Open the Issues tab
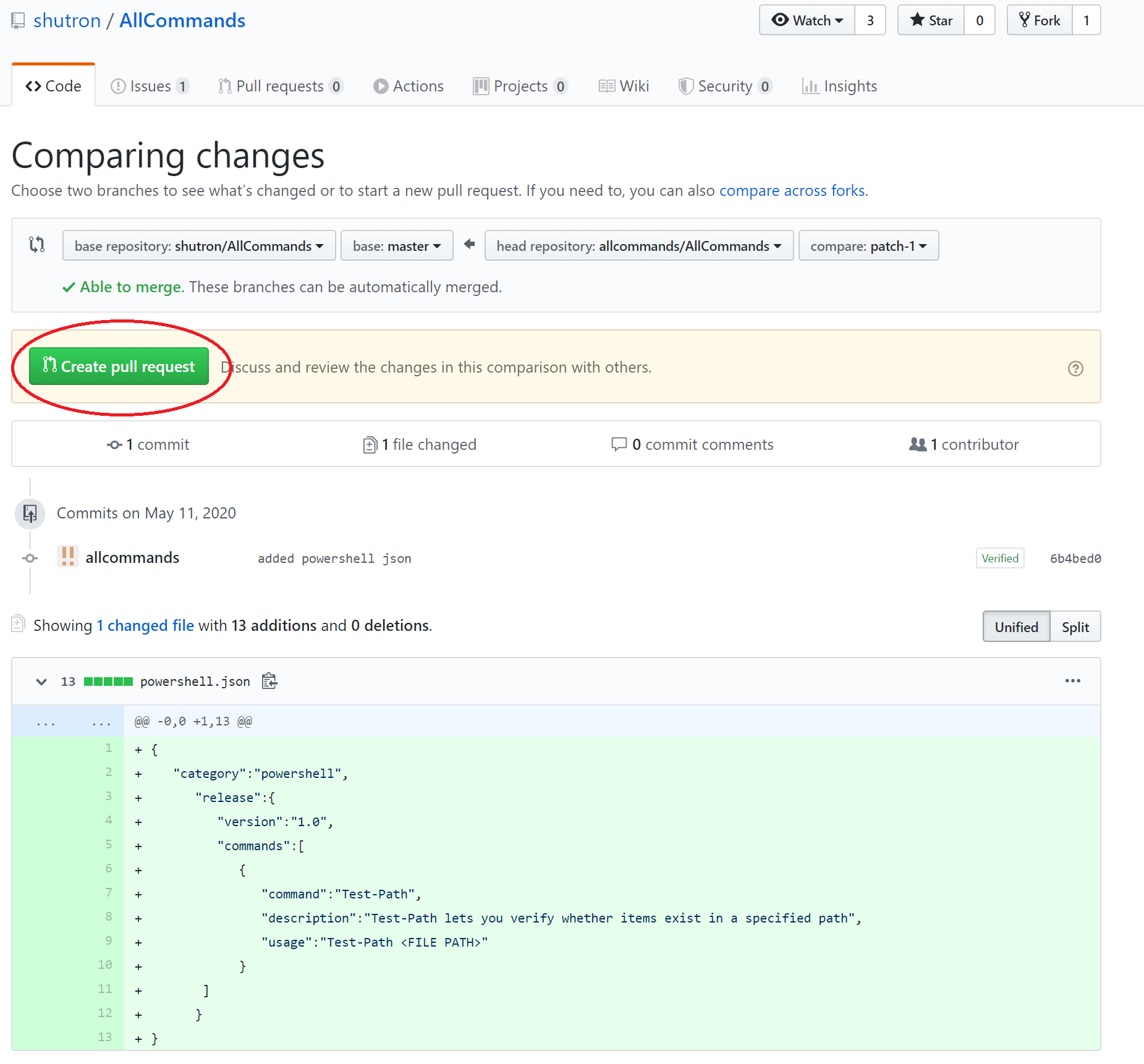Image resolution: width=1144 pixels, height=1064 pixels. coord(150,86)
